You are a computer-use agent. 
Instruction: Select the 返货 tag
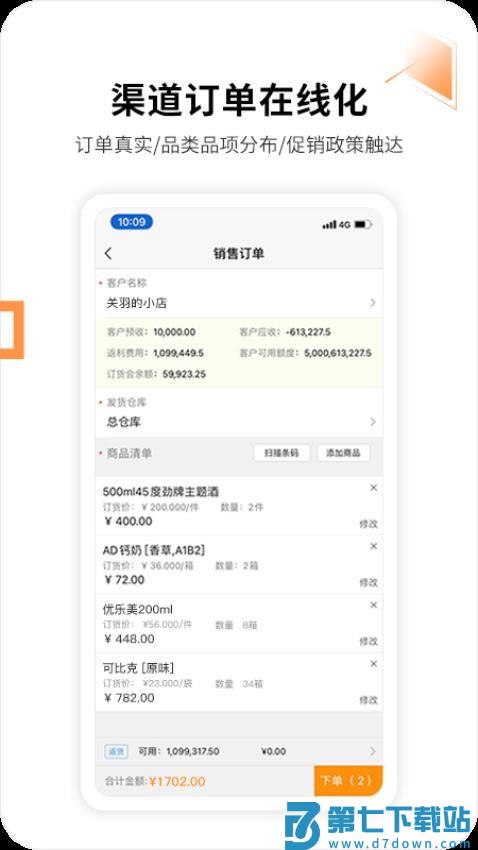[x=116, y=751]
